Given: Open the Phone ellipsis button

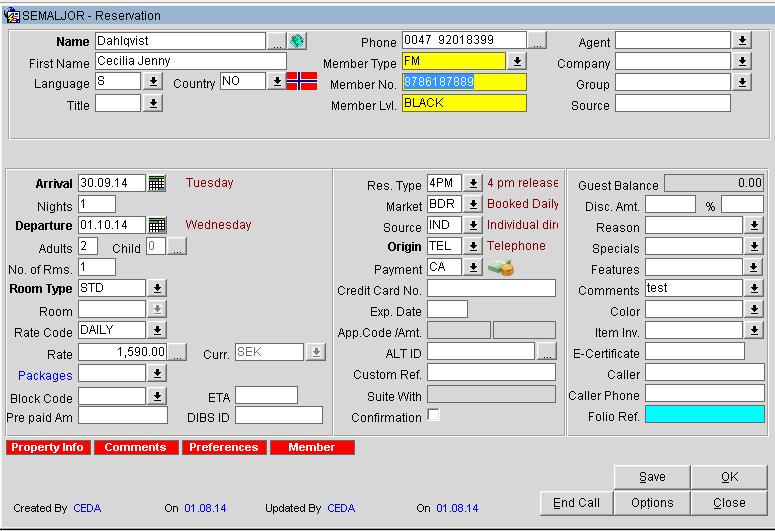Looking at the screenshot, I should tap(537, 40).
